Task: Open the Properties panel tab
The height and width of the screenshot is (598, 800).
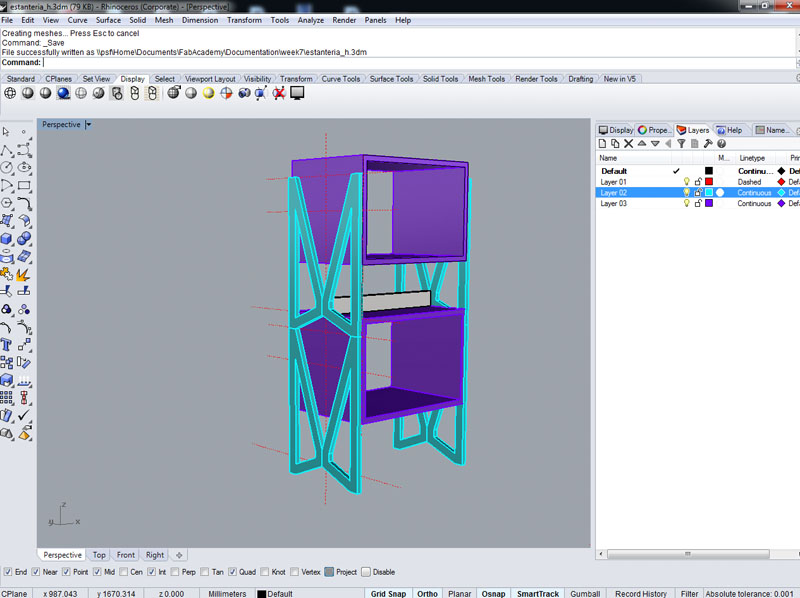Action: (654, 130)
